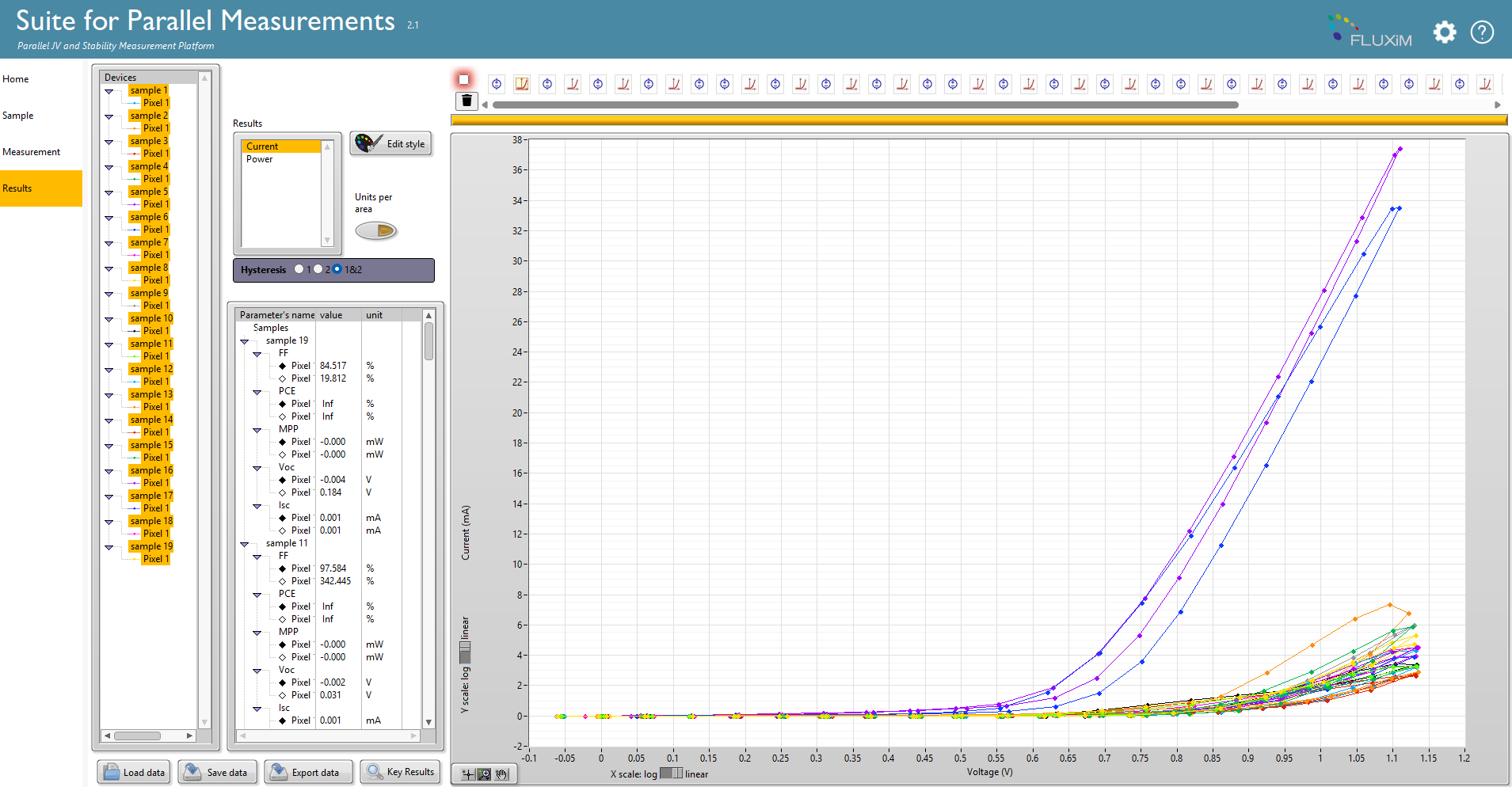Image resolution: width=1512 pixels, height=787 pixels.
Task: Click the Edit style button
Action: pyautogui.click(x=391, y=144)
